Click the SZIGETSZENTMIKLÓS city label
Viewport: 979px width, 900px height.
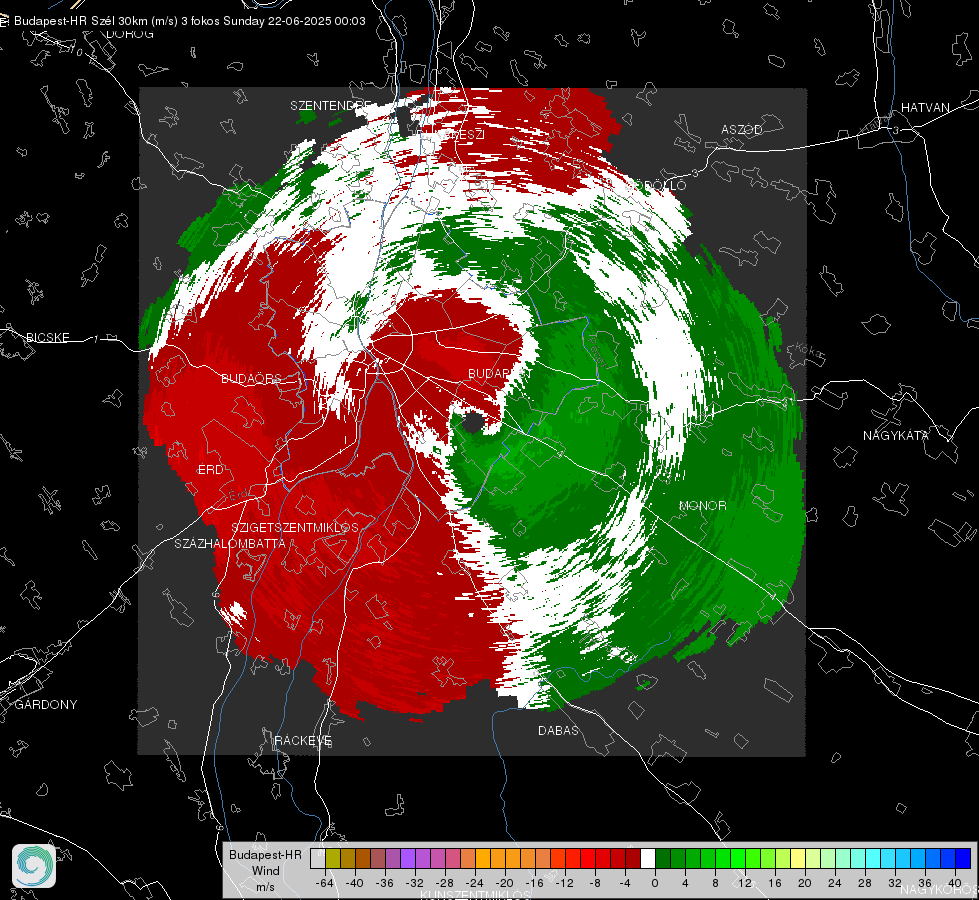pos(295,527)
